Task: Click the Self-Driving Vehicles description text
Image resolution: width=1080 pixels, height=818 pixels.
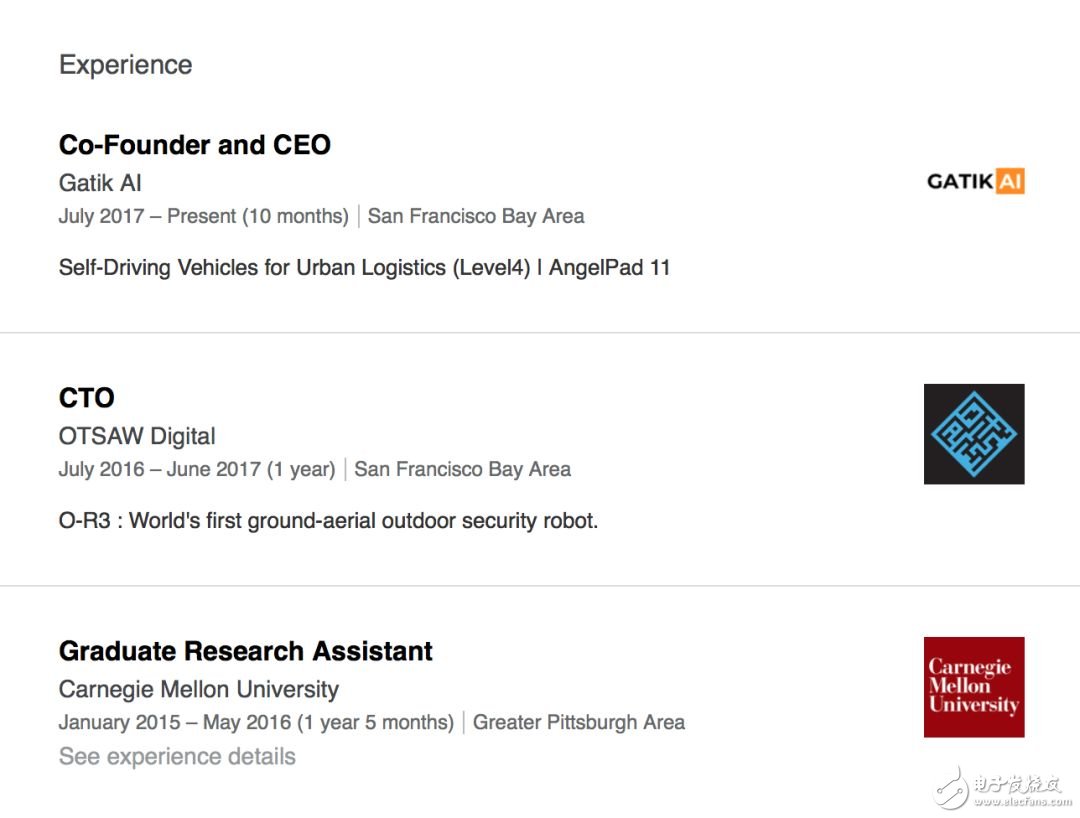Action: point(364,267)
